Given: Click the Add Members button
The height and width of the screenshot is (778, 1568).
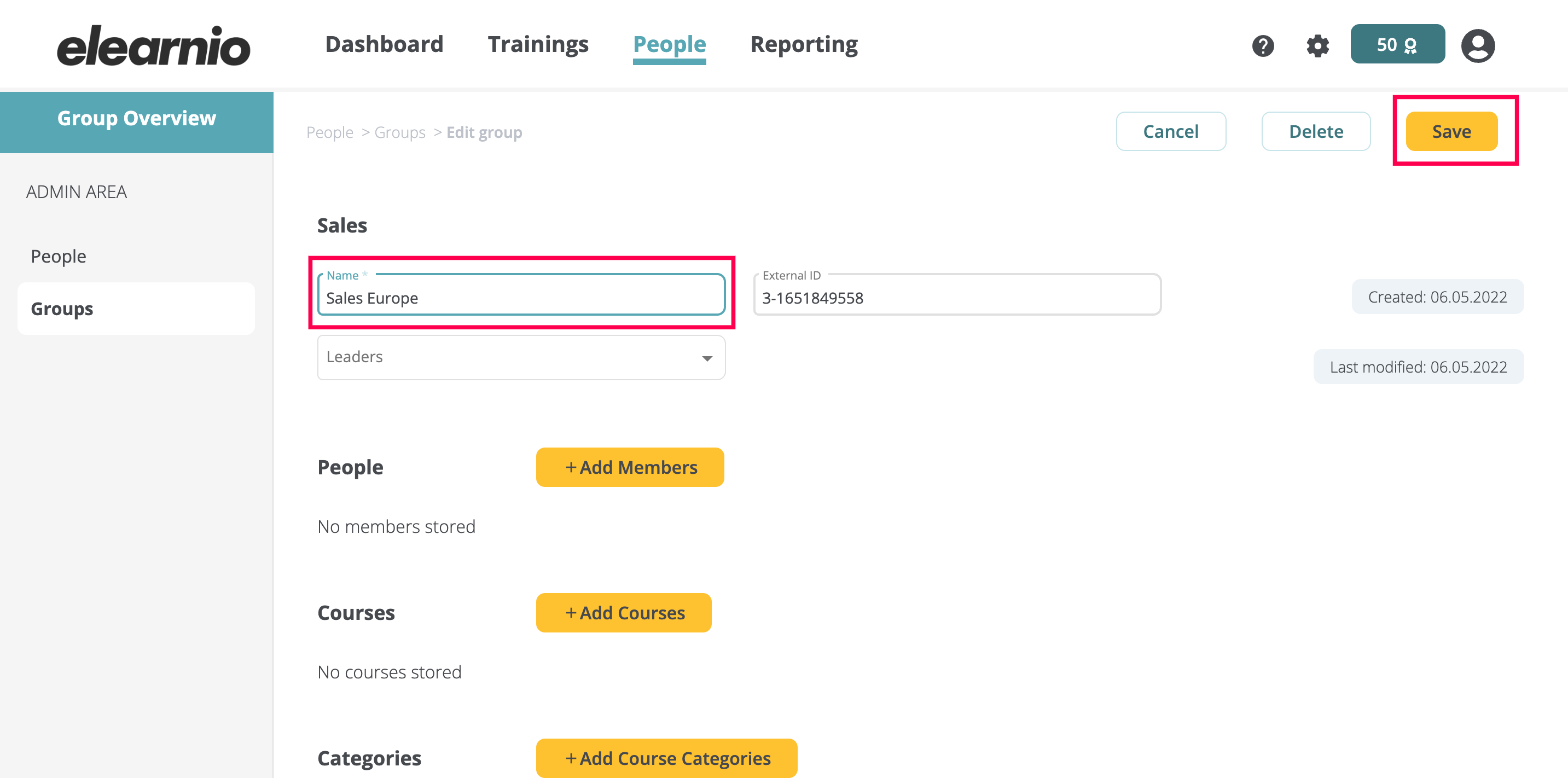Looking at the screenshot, I should click(x=630, y=468).
